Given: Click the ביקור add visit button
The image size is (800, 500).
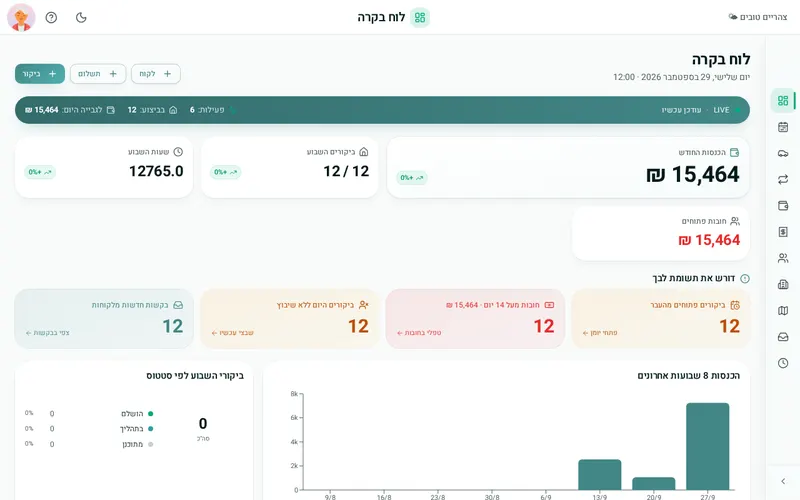Looking at the screenshot, I should [x=40, y=73].
